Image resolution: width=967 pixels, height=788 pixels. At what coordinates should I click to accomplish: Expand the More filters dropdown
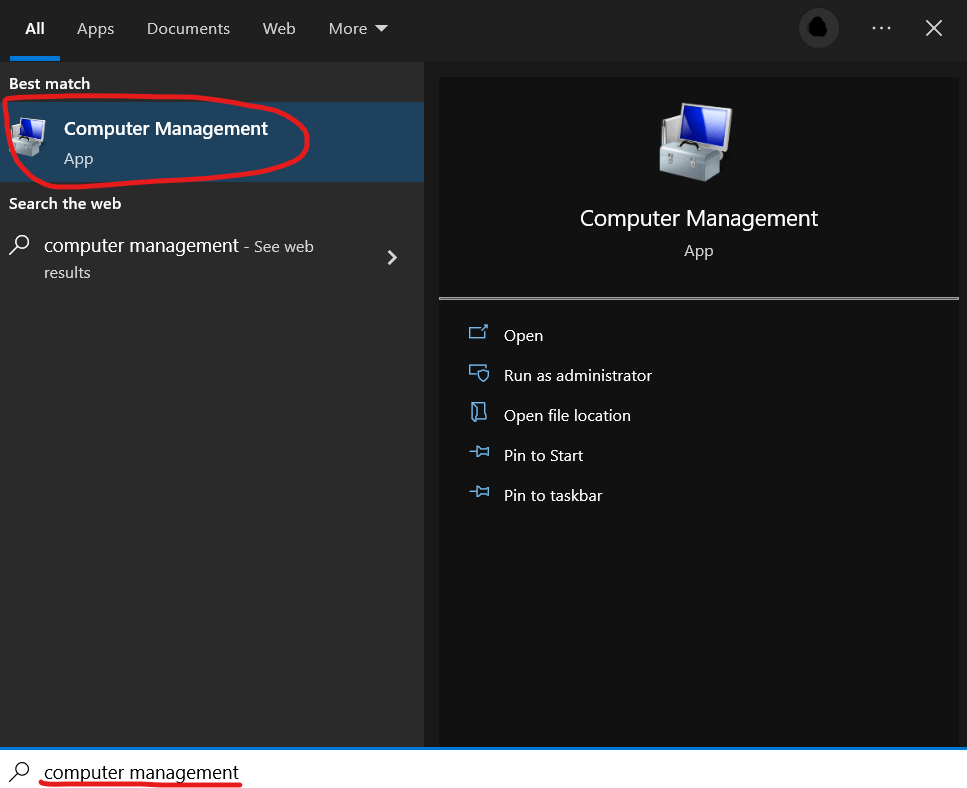358,29
